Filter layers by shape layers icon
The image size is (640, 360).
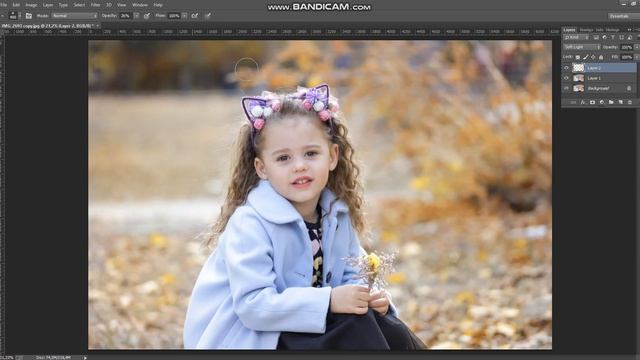(x=622, y=37)
